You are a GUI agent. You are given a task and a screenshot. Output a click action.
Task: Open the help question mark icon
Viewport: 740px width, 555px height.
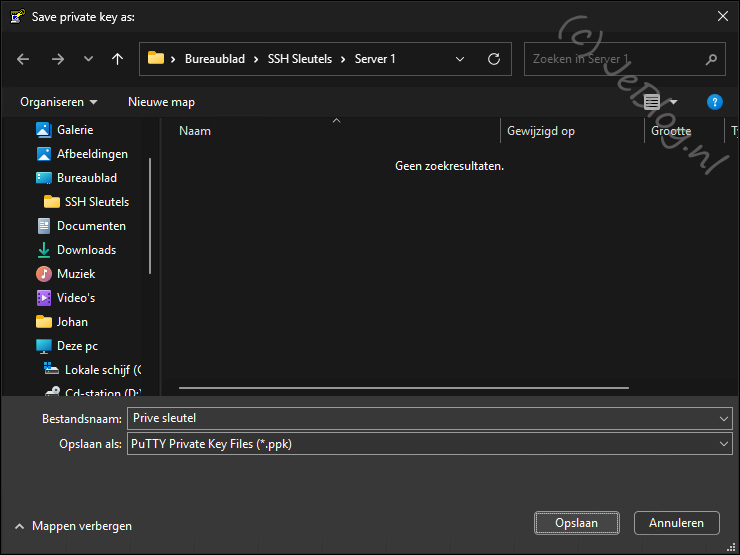click(x=714, y=102)
